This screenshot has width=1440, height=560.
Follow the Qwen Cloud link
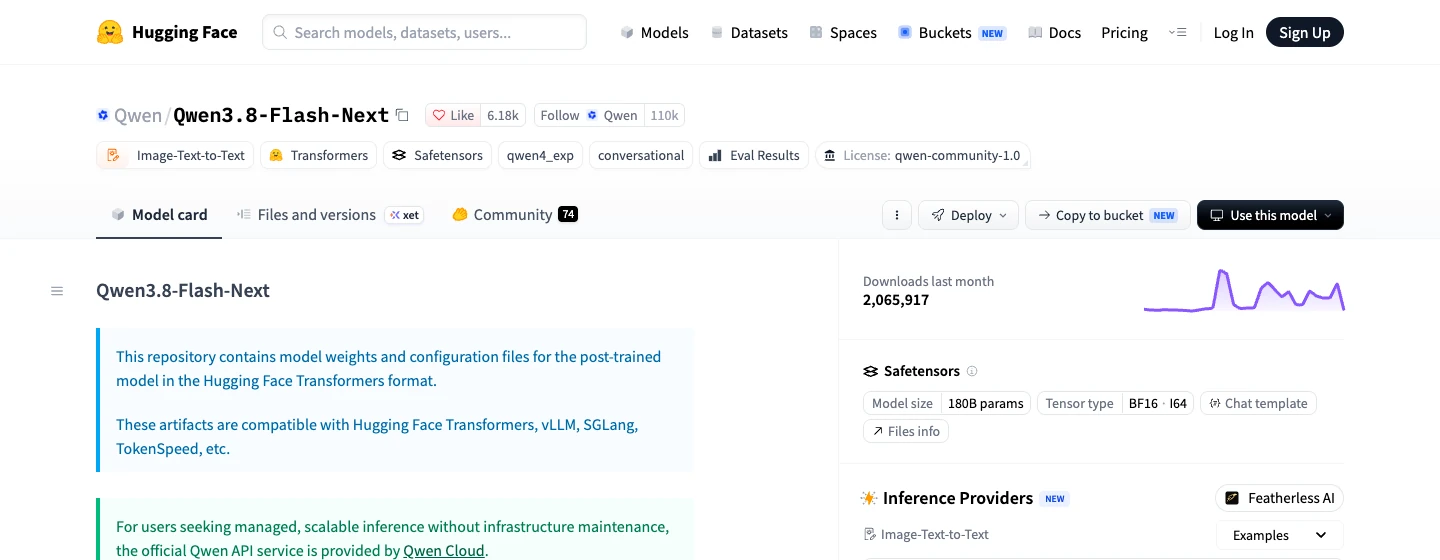click(x=444, y=551)
